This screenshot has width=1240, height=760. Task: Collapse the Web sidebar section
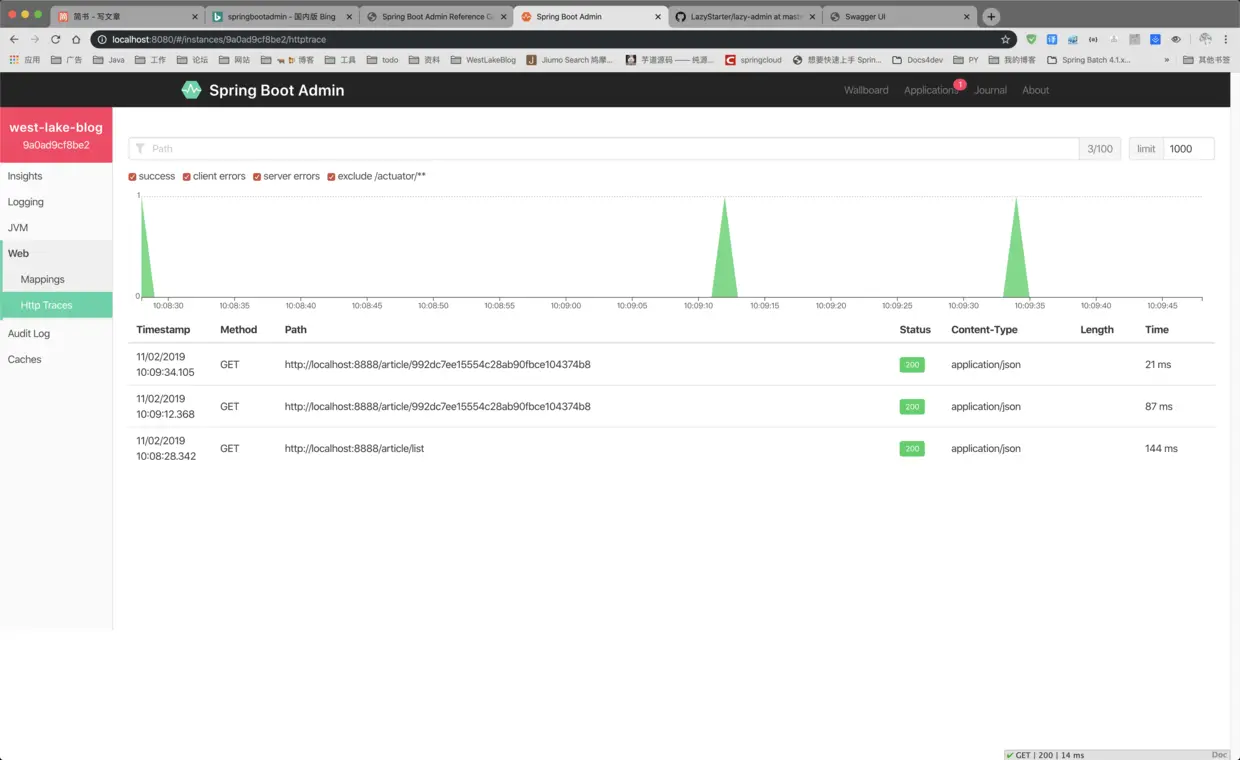(x=56, y=254)
